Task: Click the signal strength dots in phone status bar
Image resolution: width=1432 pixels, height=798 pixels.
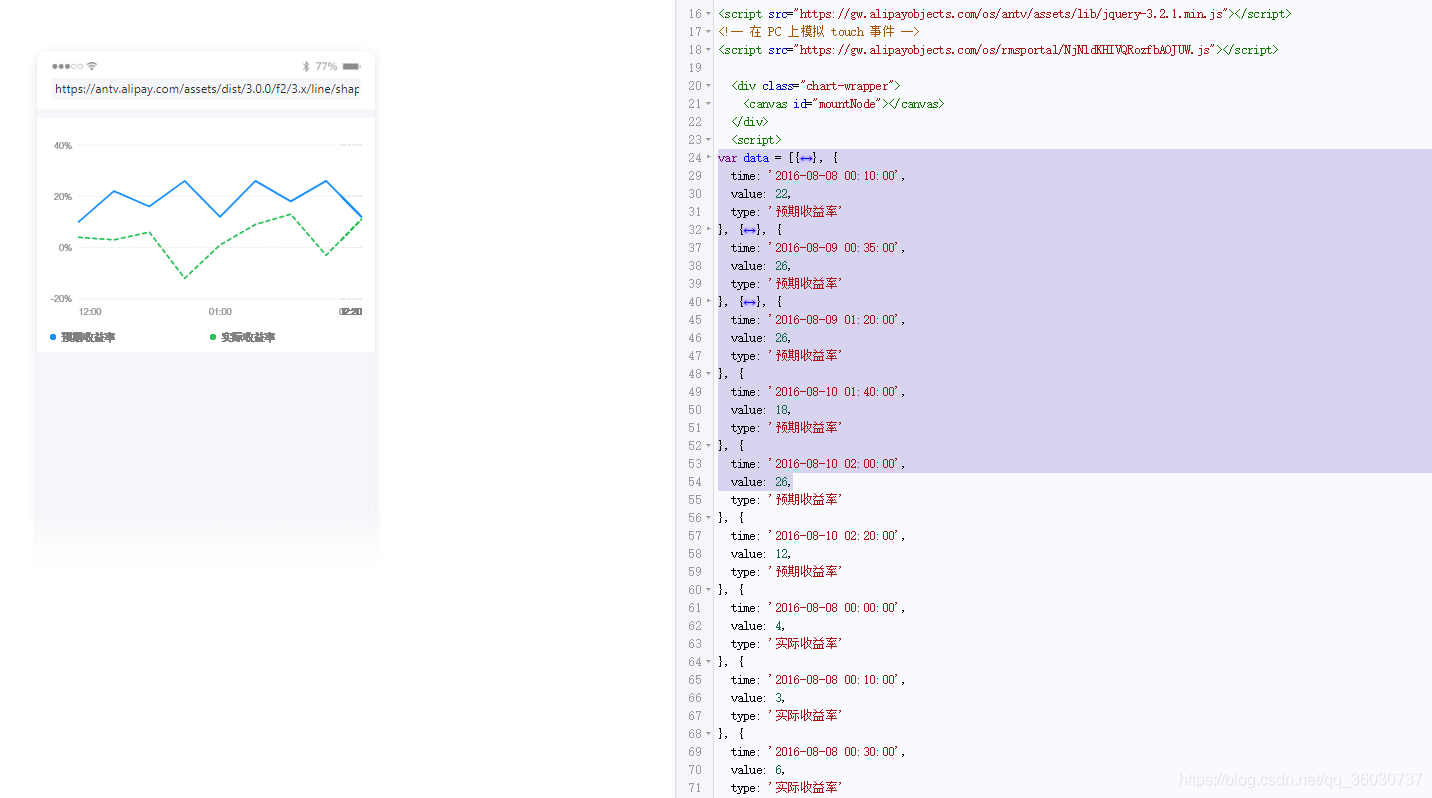Action: tap(68, 66)
